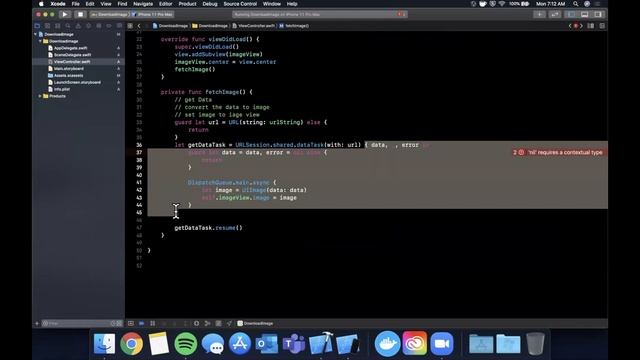Open the Navigate menu
Screen dimensions: 640x360
(143, 4)
